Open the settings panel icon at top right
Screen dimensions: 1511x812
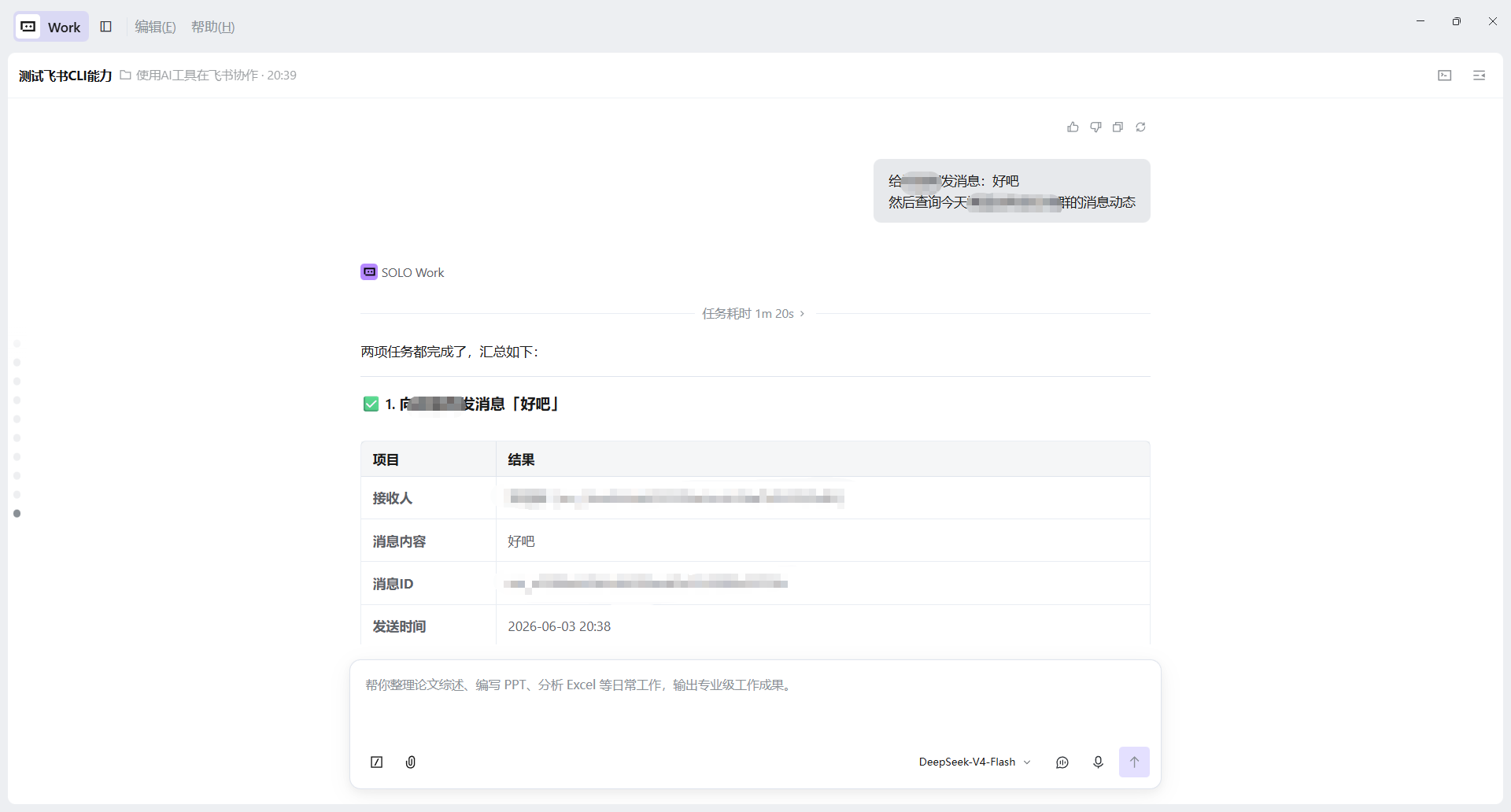point(1480,76)
